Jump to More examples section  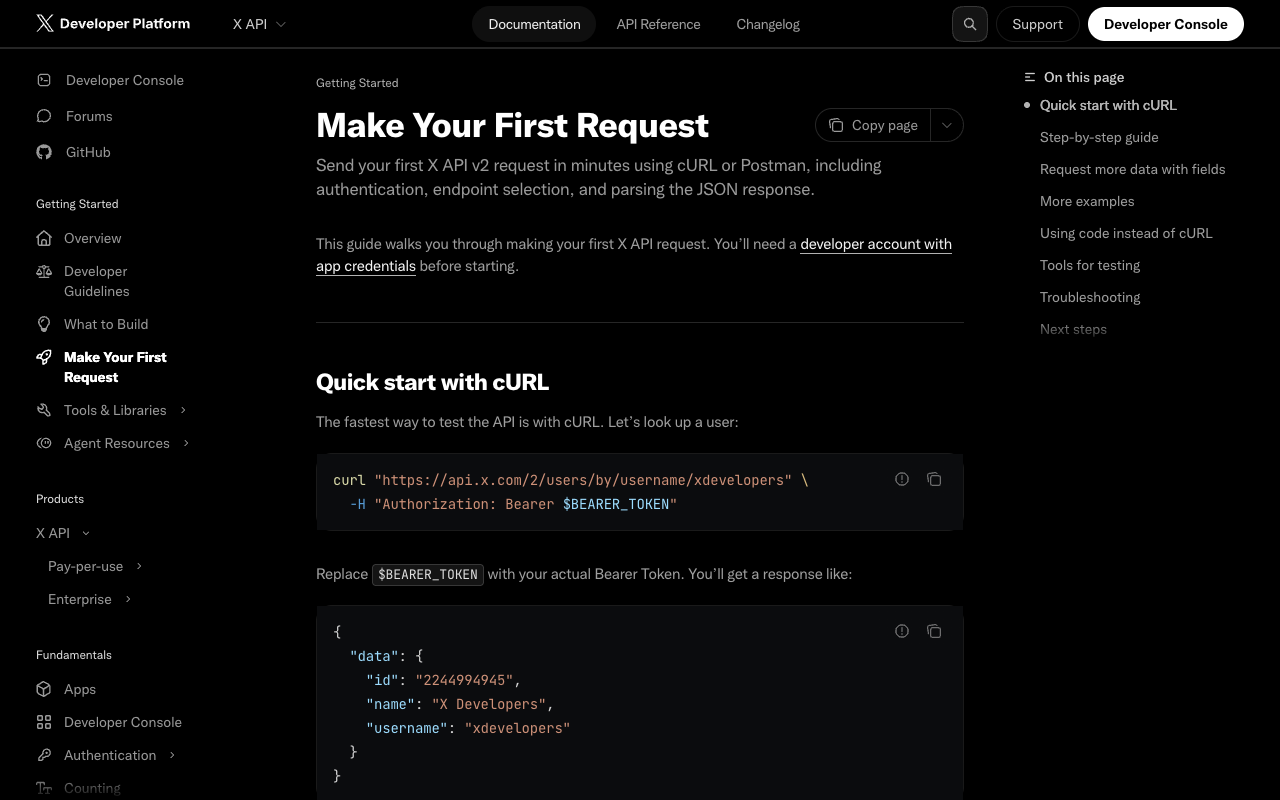coord(1087,201)
